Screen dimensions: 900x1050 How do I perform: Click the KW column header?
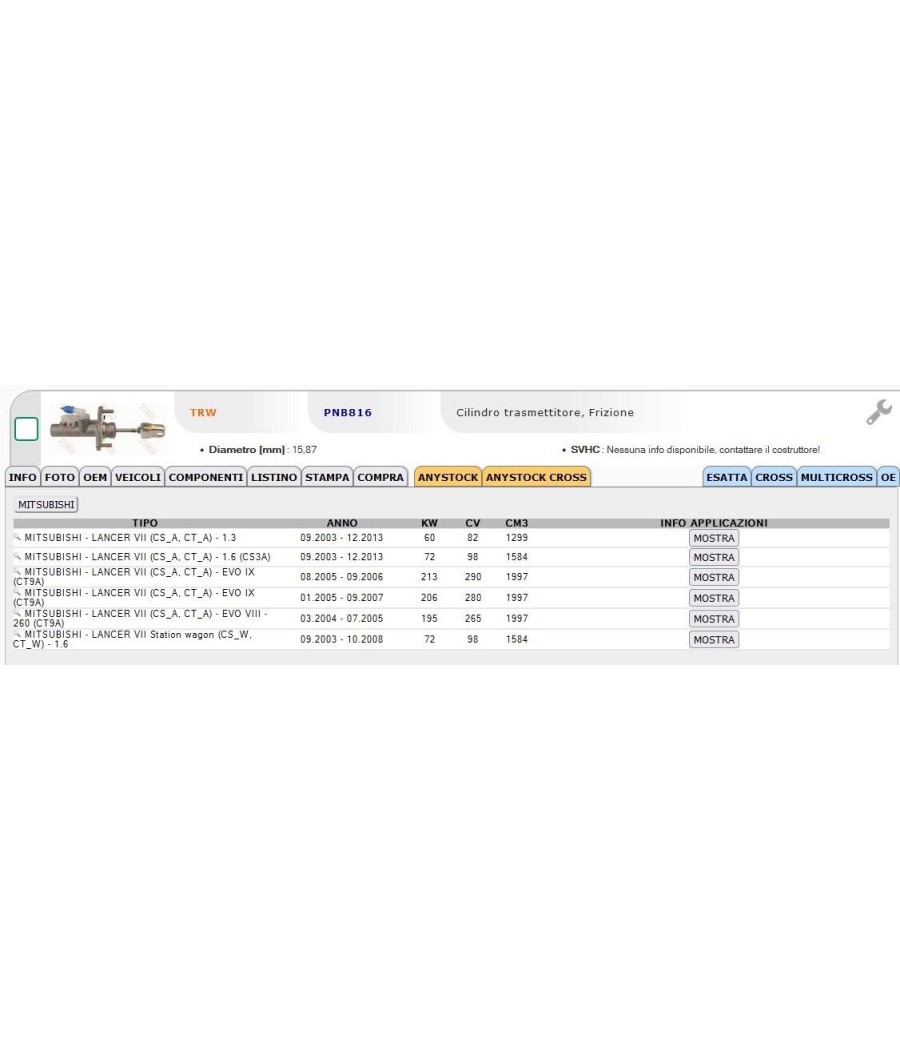coord(429,523)
